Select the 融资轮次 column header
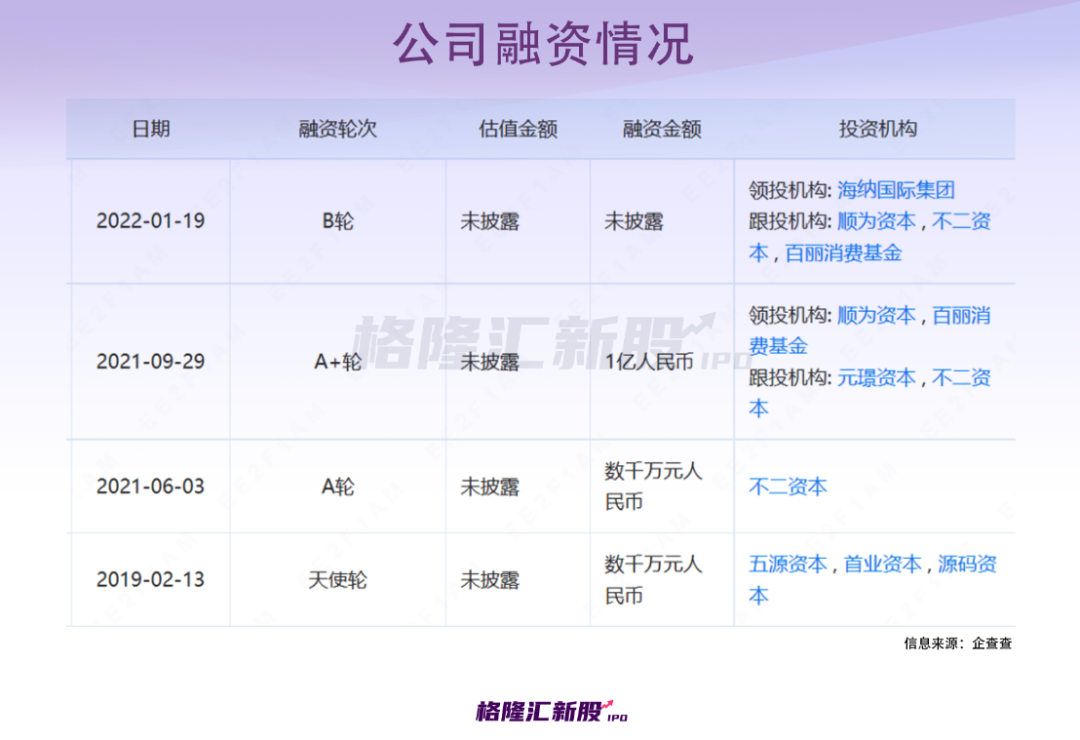 click(x=338, y=129)
